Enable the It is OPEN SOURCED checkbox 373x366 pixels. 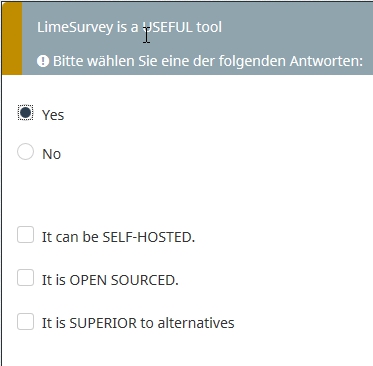[x=25, y=278]
